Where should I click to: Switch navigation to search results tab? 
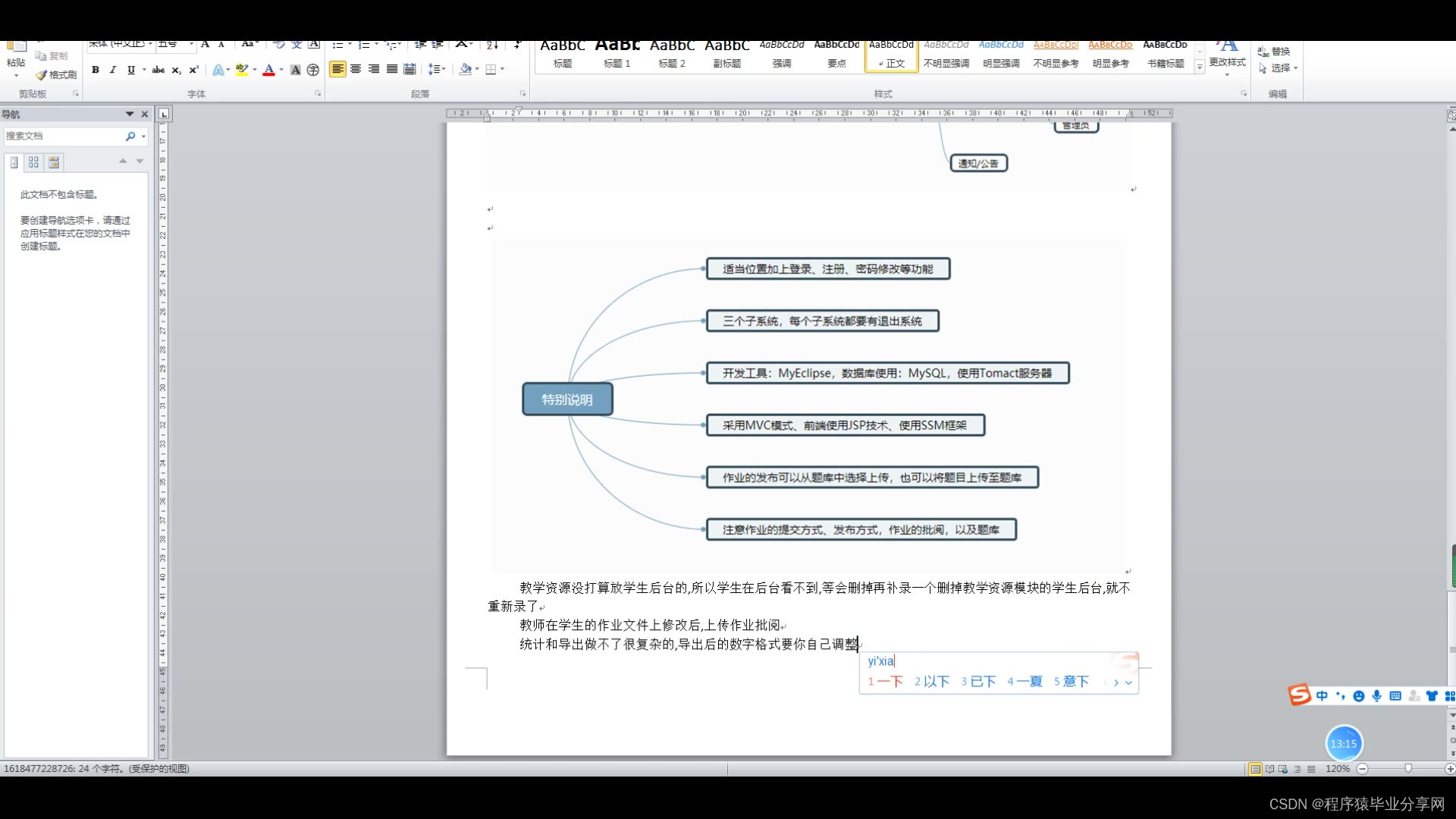(54, 162)
